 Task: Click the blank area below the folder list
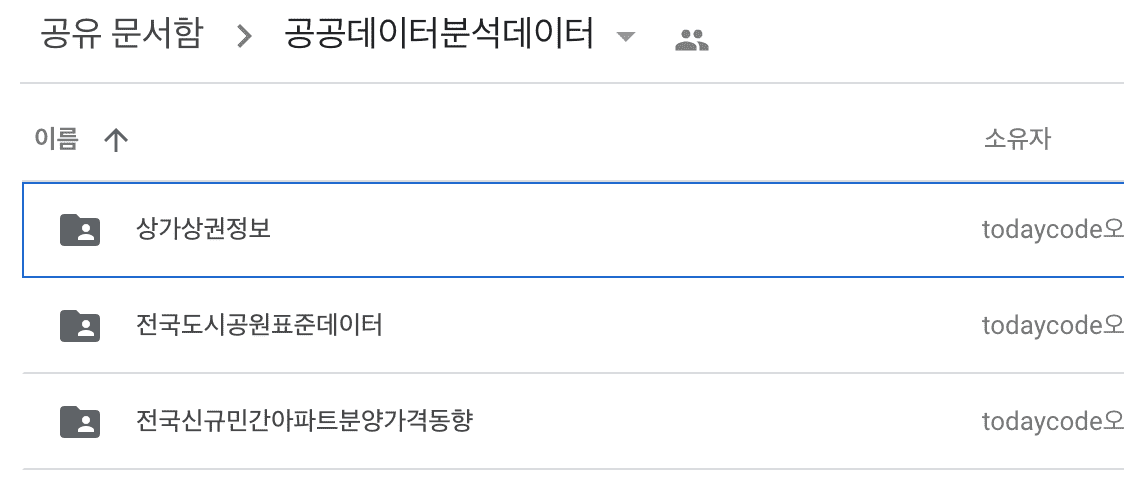[560, 481]
